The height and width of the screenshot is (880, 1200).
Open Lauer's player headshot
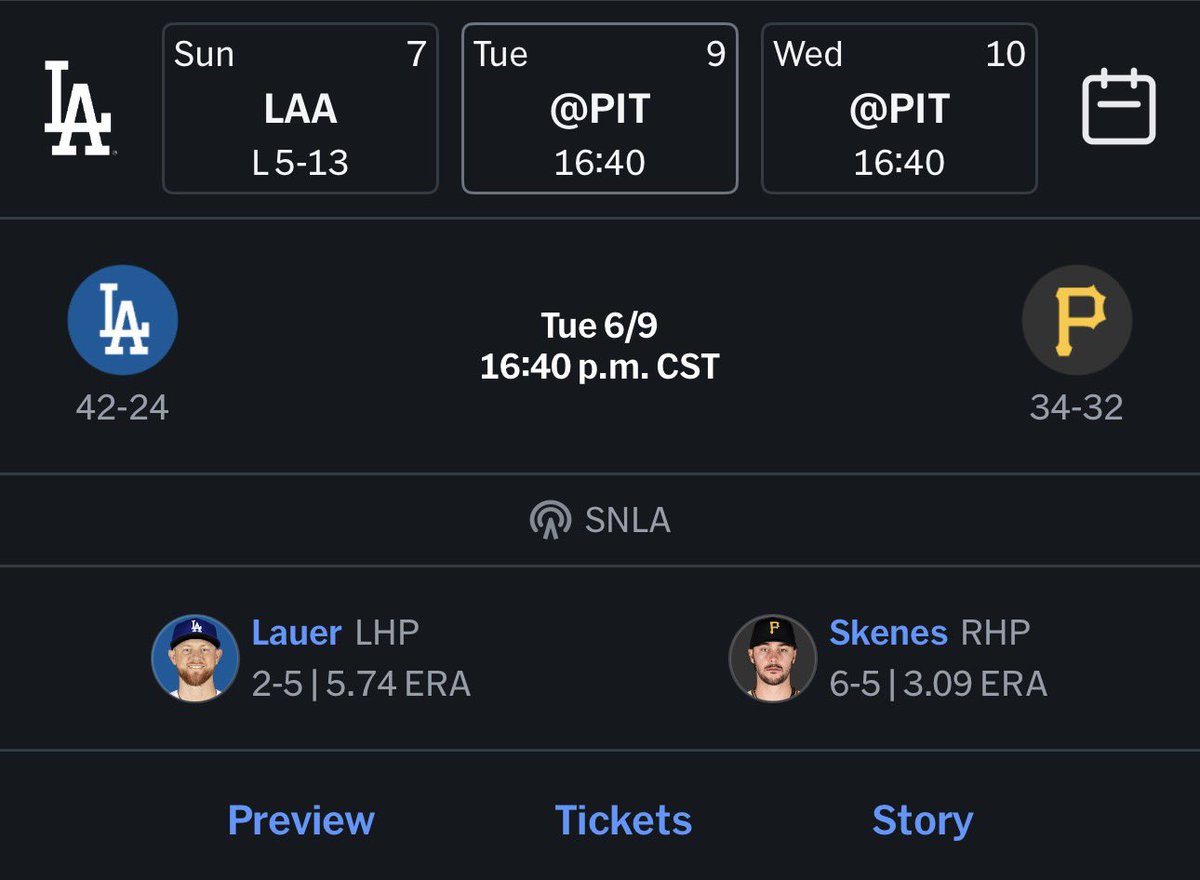click(195, 657)
